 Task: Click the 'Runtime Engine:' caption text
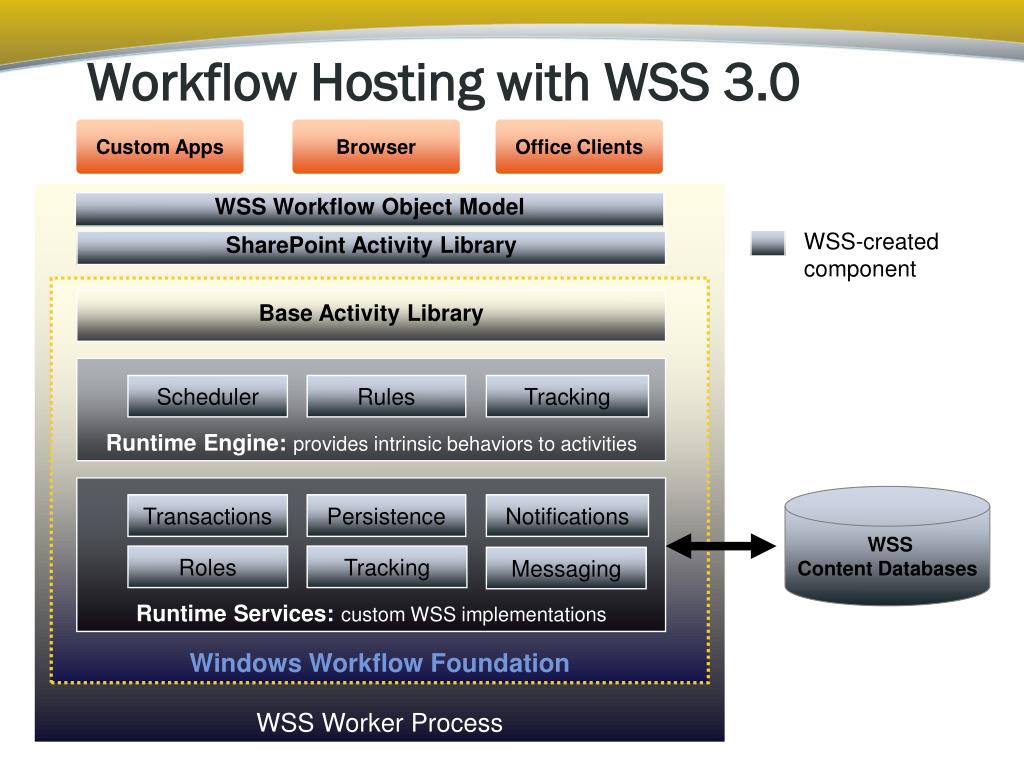(196, 443)
